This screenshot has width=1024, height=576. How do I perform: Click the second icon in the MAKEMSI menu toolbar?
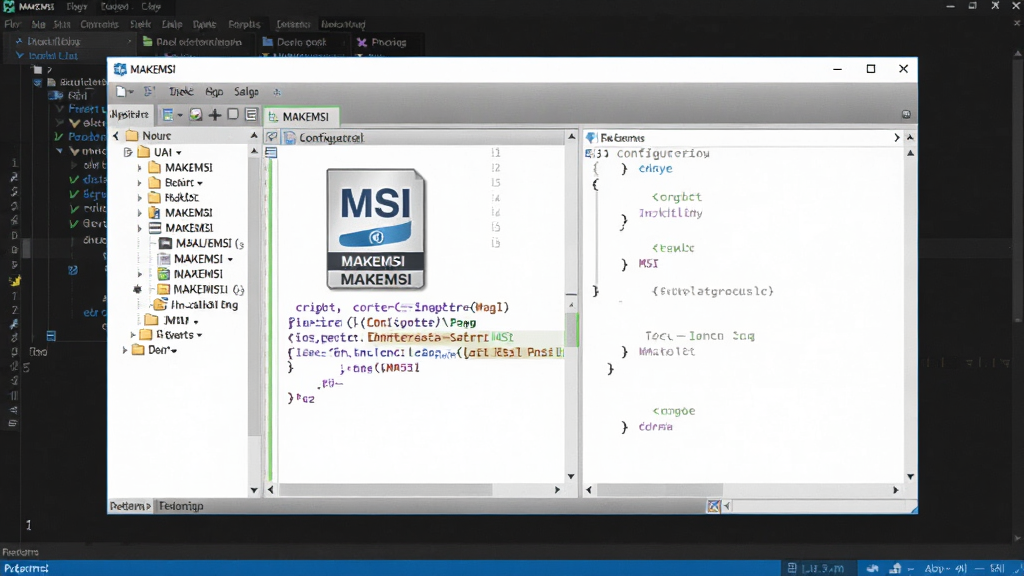[150, 91]
